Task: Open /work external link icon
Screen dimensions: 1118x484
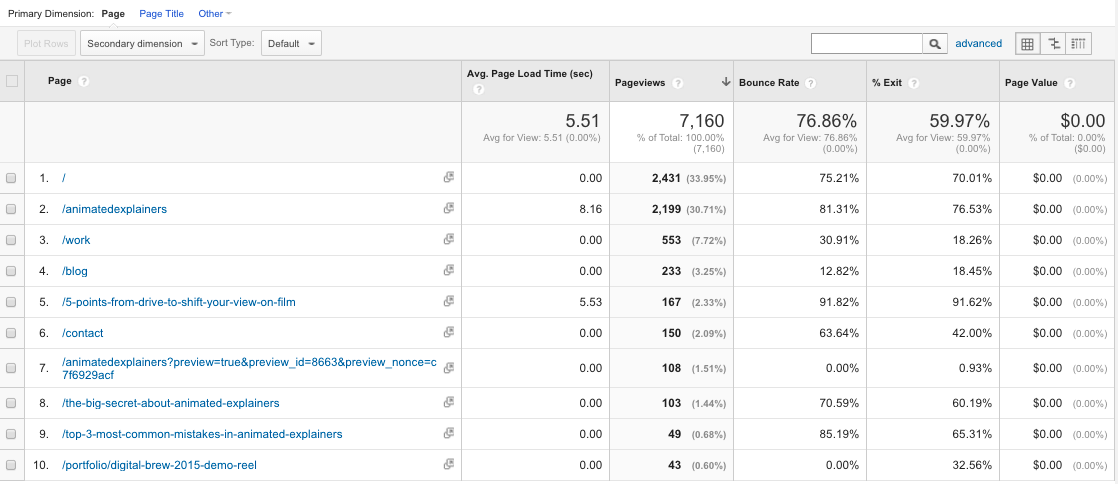Action: pos(448,240)
